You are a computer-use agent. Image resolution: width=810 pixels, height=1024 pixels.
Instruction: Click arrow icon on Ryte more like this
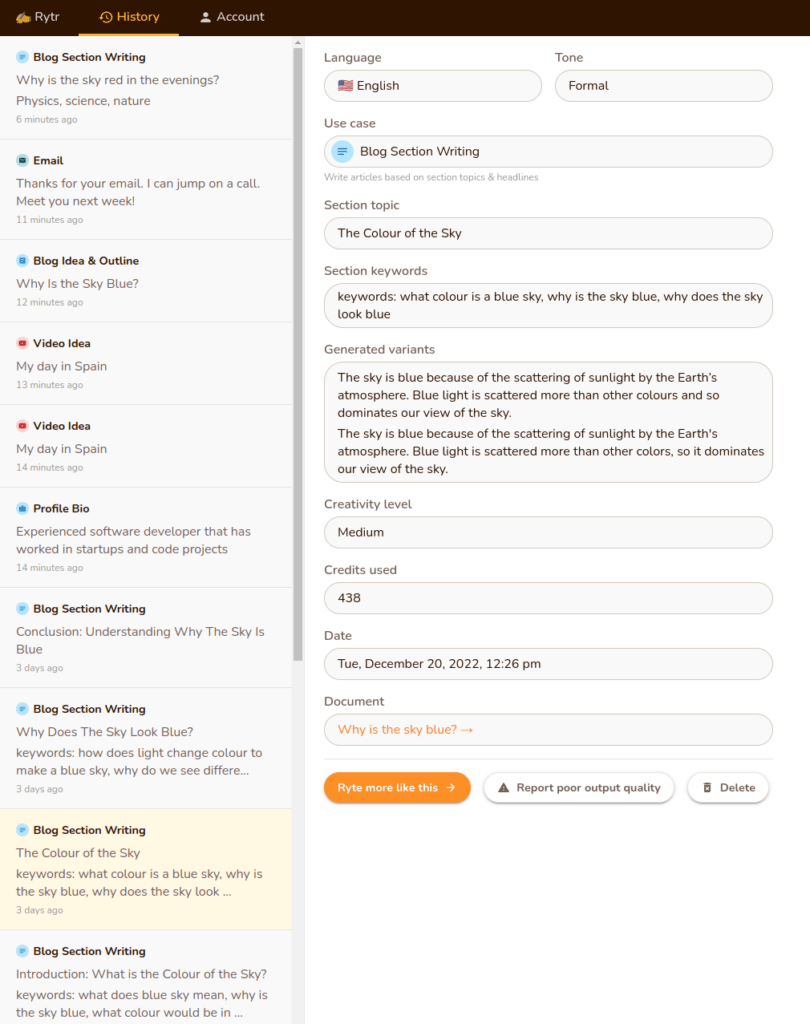(x=451, y=788)
